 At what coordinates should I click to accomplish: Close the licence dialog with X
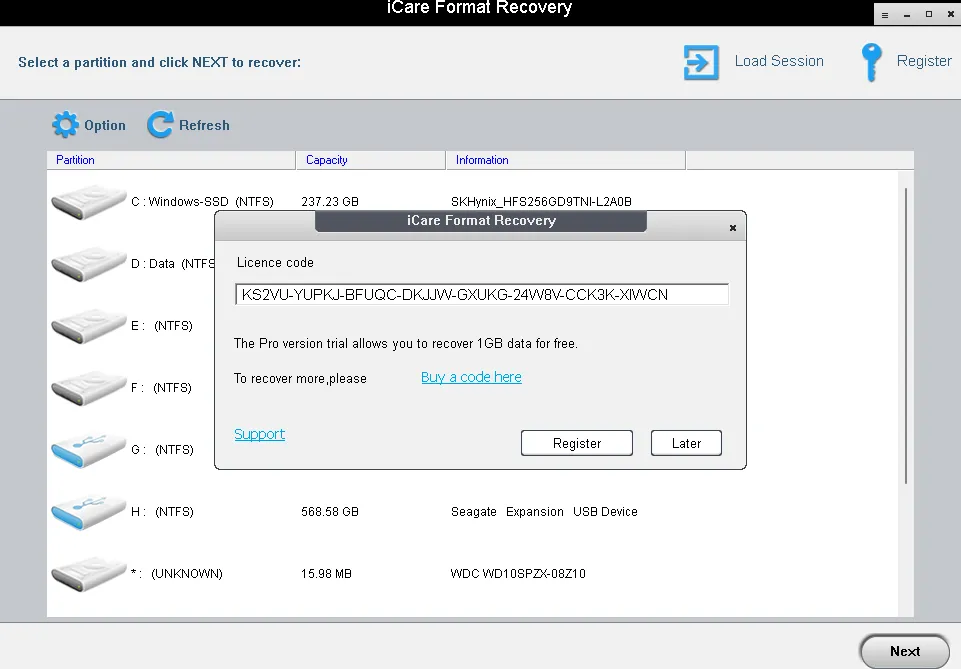tap(733, 228)
